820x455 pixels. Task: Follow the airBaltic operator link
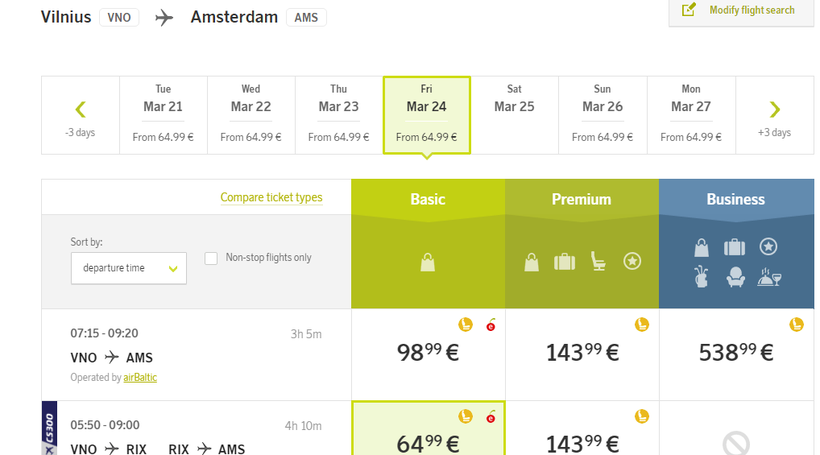click(x=140, y=378)
